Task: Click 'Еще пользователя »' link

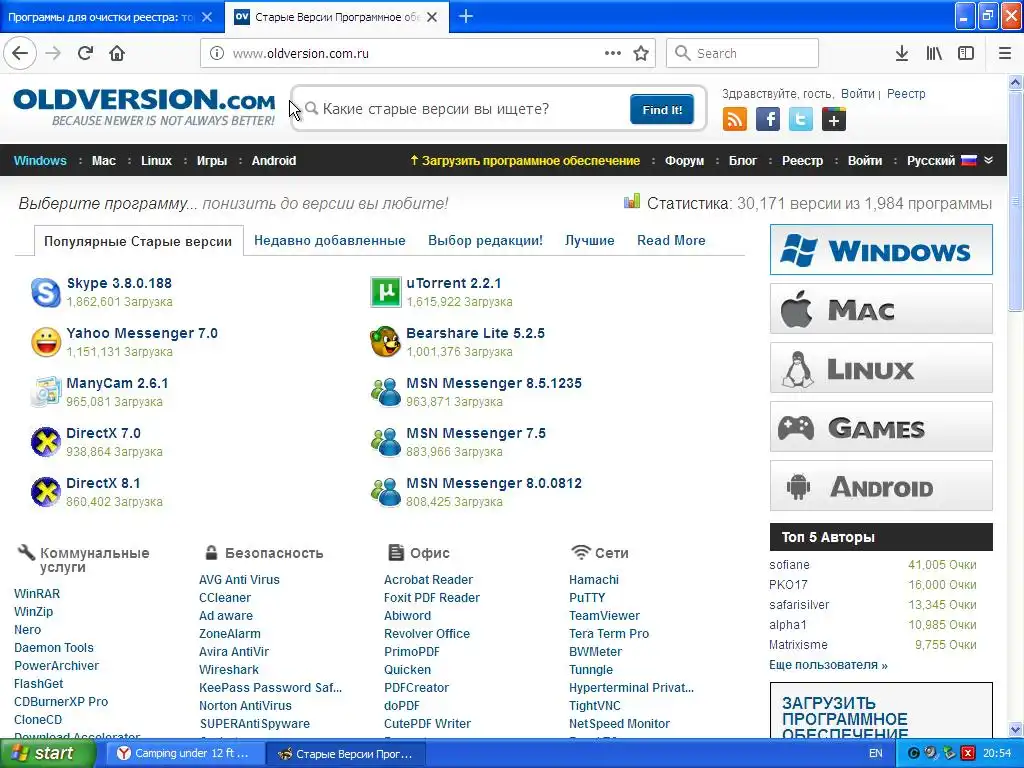Action: click(828, 665)
